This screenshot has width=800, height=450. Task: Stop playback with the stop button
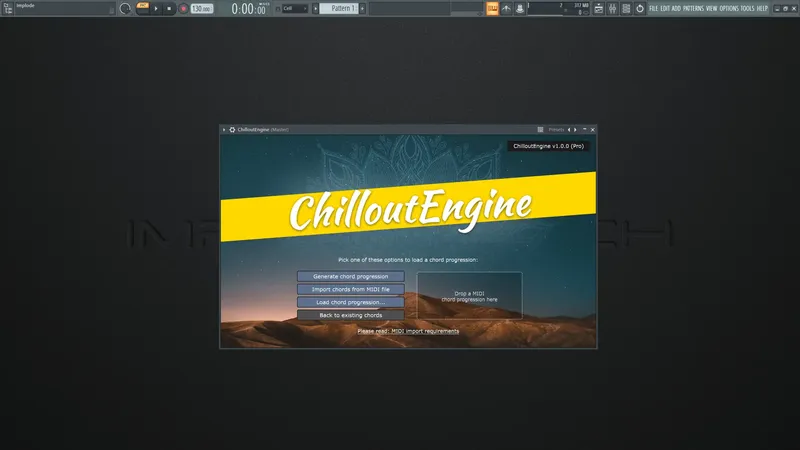169,9
